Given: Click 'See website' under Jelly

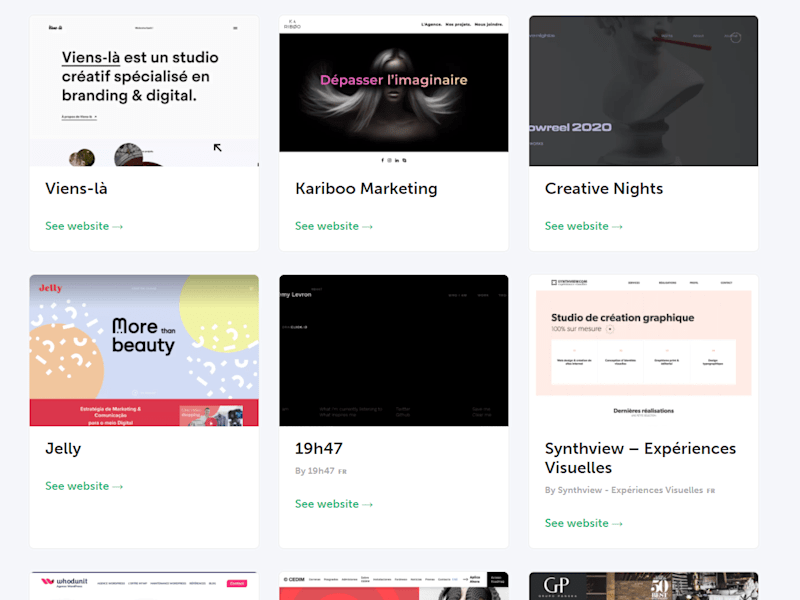Looking at the screenshot, I should 84,486.
